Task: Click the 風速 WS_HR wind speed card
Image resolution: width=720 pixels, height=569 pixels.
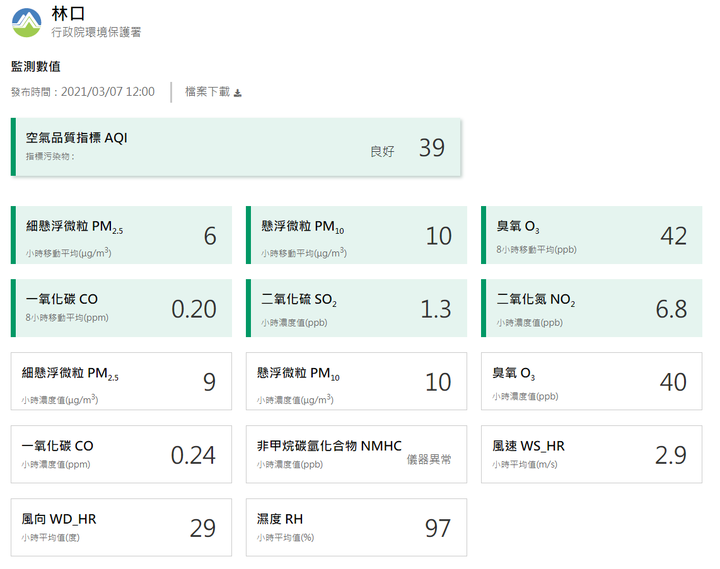Action: (x=591, y=454)
